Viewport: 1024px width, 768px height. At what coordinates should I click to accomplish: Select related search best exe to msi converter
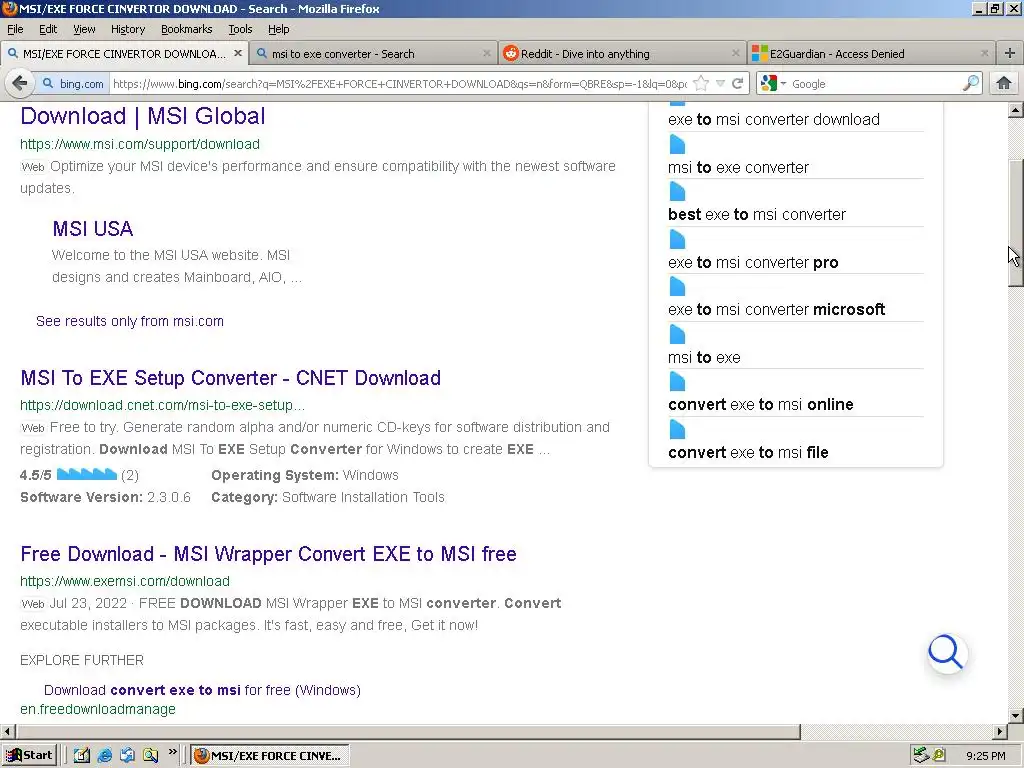coord(757,214)
